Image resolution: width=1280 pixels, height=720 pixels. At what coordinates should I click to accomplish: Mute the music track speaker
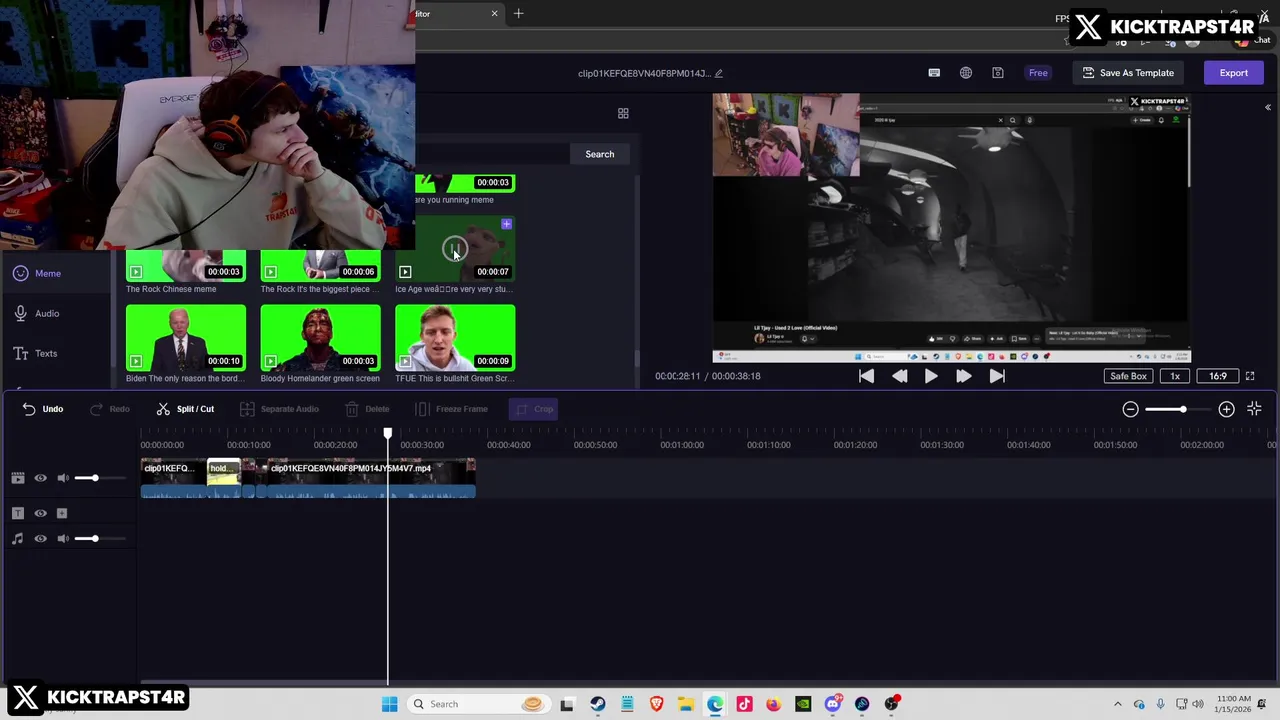click(x=63, y=539)
